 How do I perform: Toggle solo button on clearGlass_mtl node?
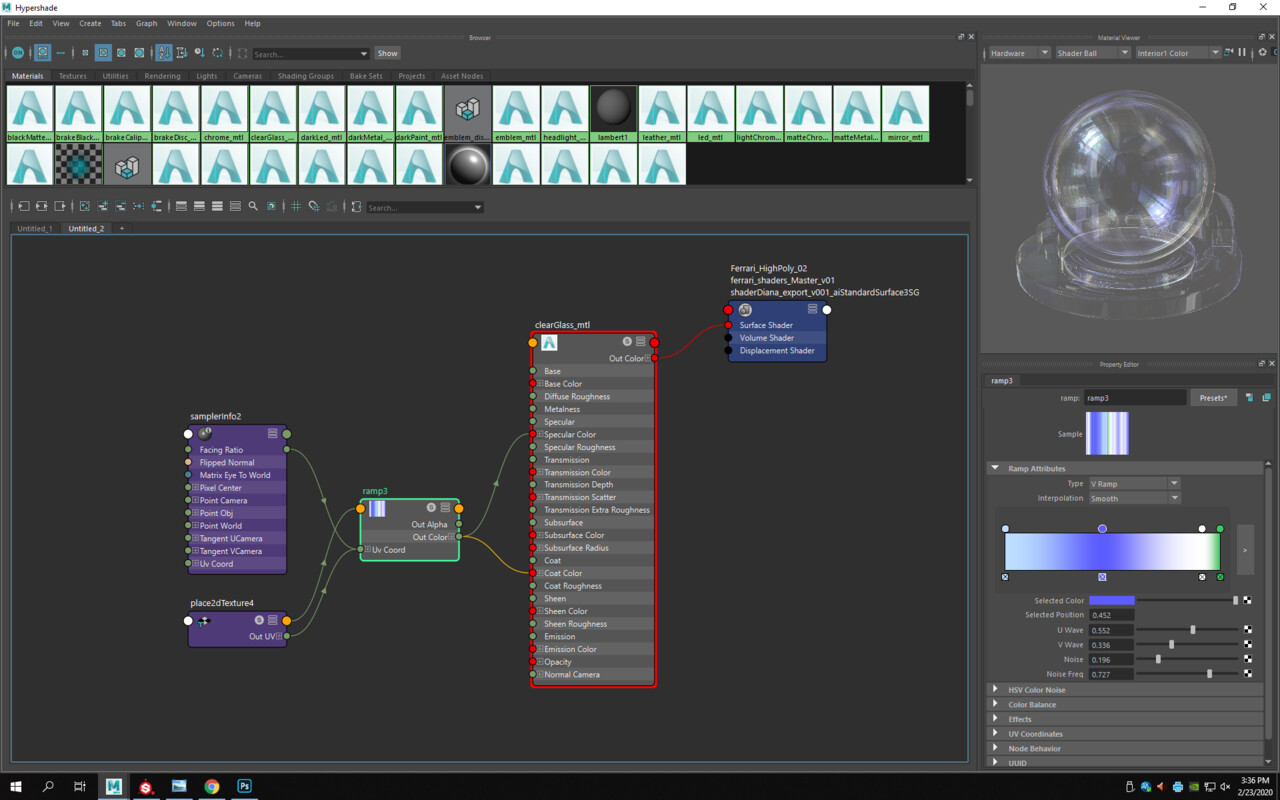[x=627, y=342]
